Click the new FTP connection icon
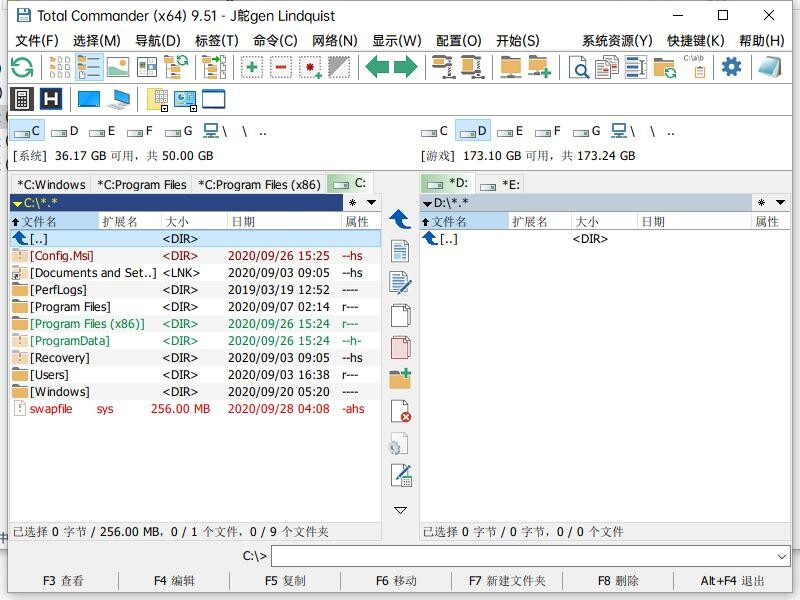Screen dimensions: 800x600 point(539,67)
